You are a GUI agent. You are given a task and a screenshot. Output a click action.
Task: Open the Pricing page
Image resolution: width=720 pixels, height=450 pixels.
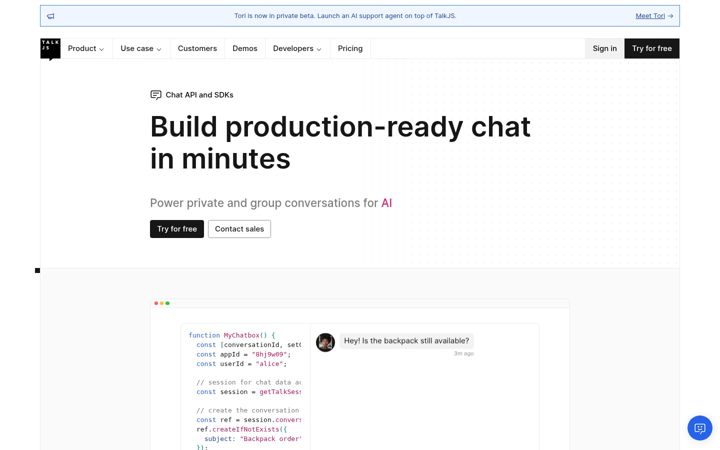click(350, 49)
